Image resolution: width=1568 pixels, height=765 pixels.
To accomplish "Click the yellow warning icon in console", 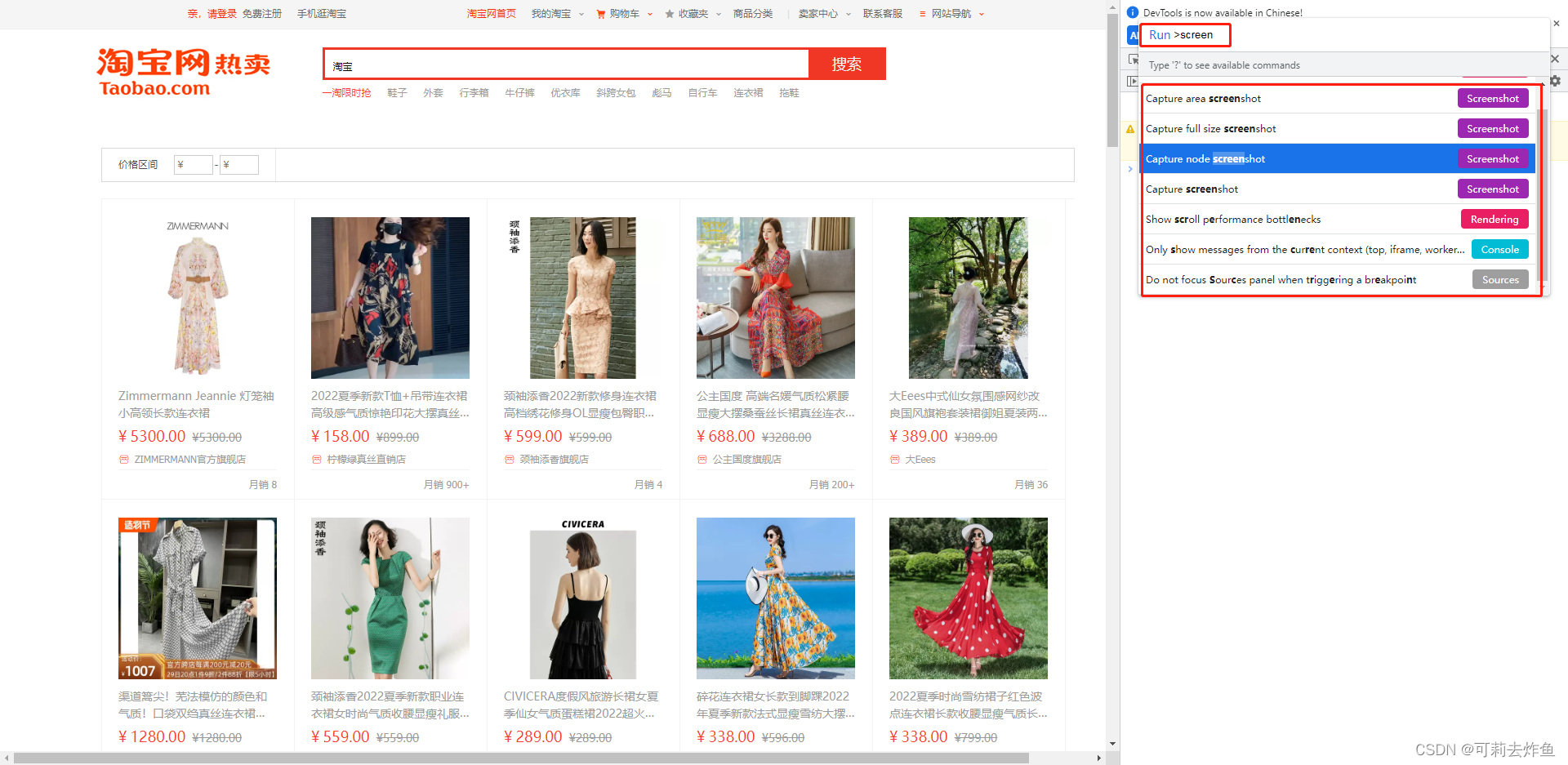I will point(1130,129).
